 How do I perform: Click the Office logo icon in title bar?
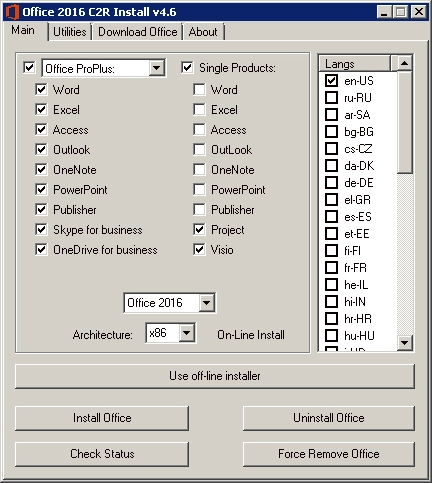[x=12, y=12]
